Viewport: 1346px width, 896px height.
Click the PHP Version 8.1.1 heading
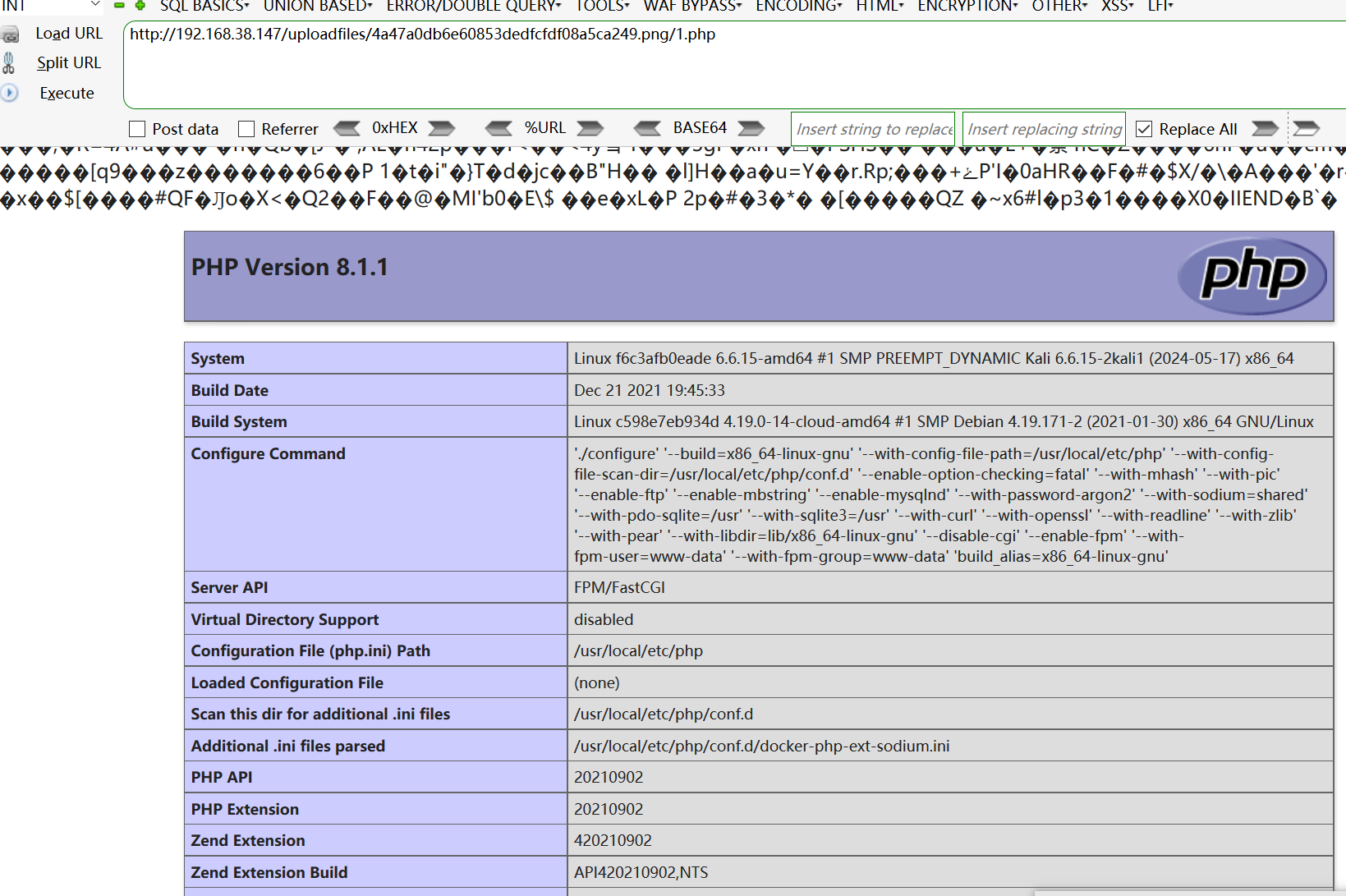tap(290, 268)
